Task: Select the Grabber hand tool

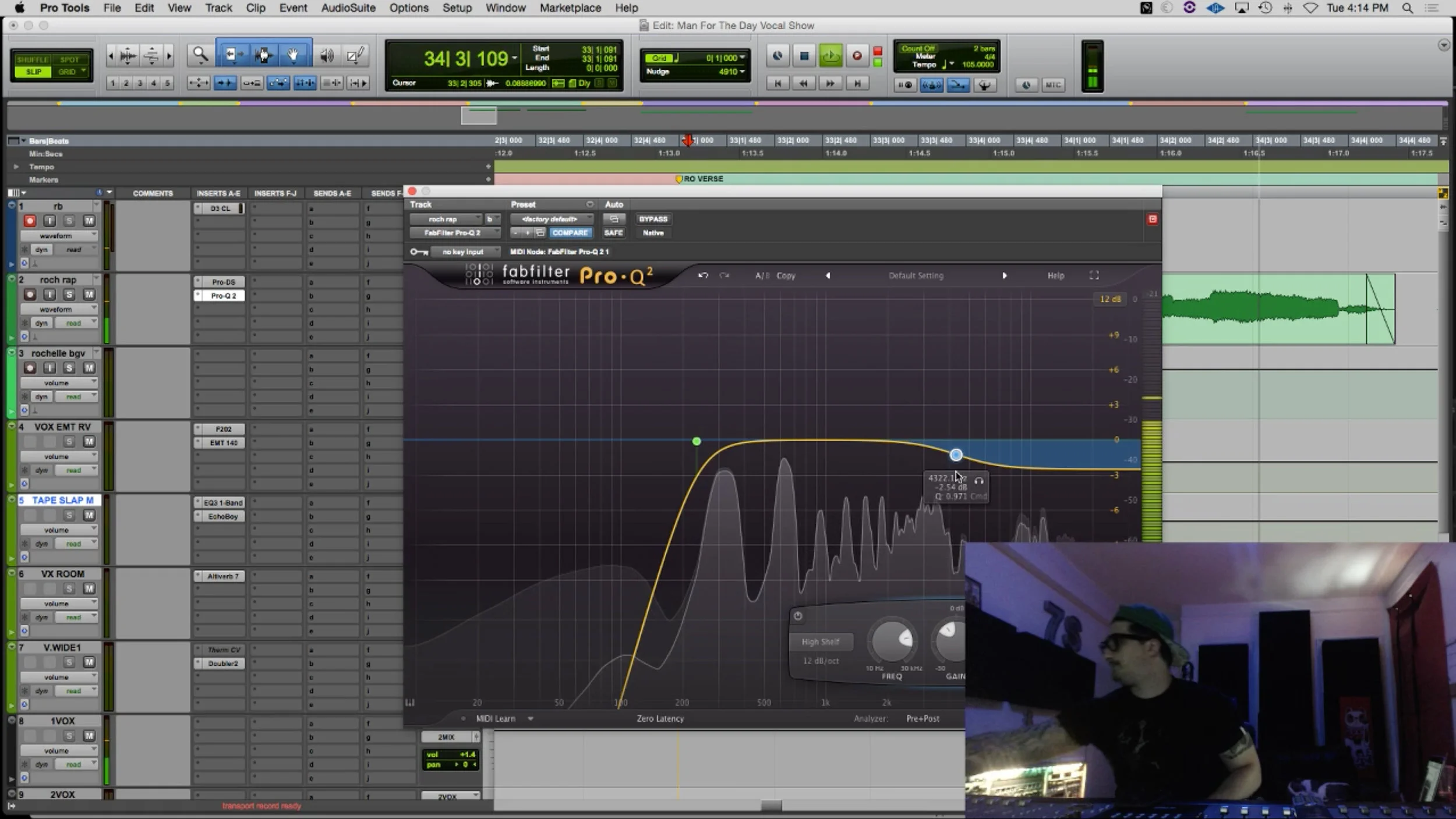Action: click(x=293, y=55)
